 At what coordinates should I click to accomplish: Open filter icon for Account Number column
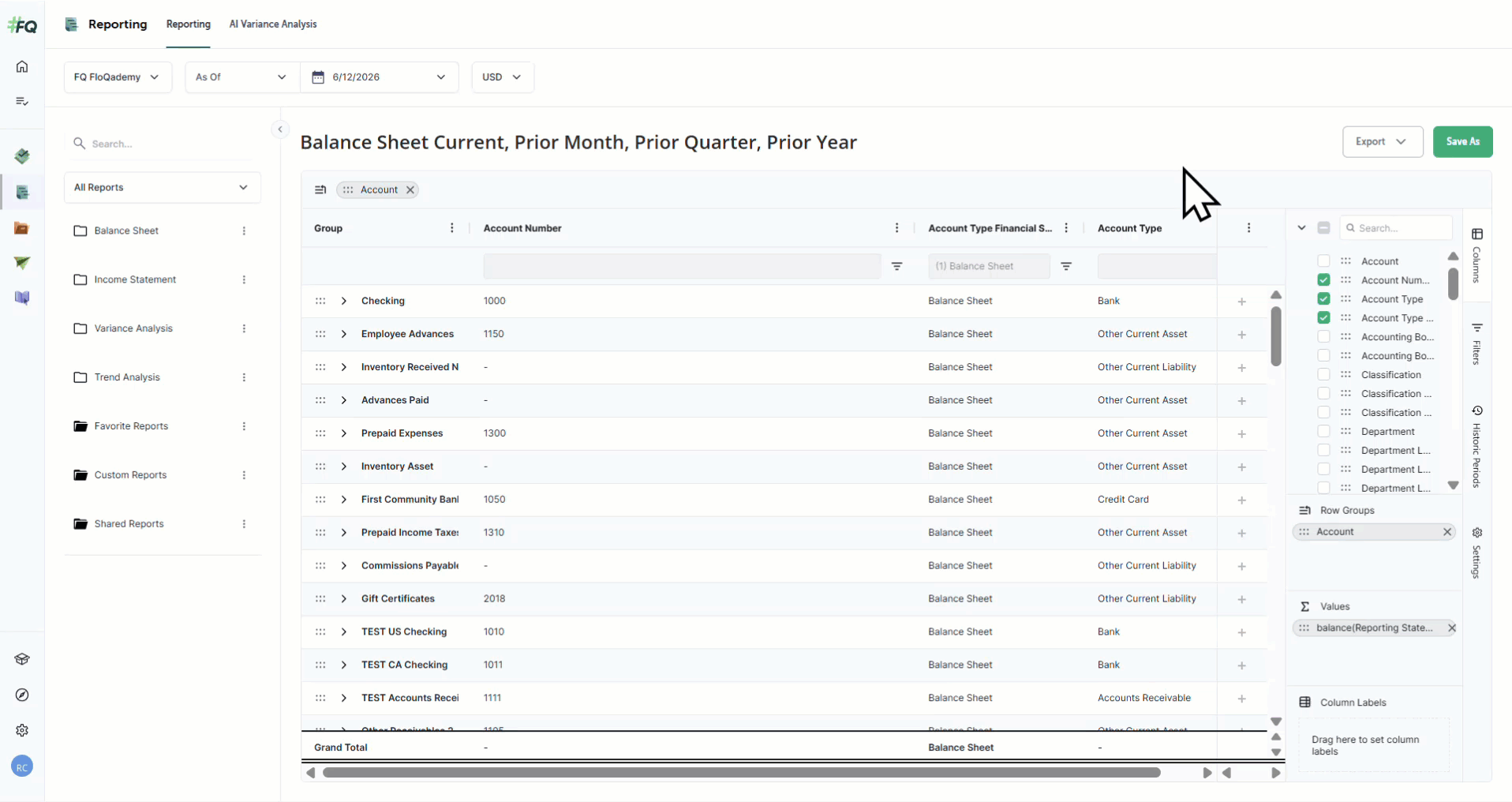897,266
